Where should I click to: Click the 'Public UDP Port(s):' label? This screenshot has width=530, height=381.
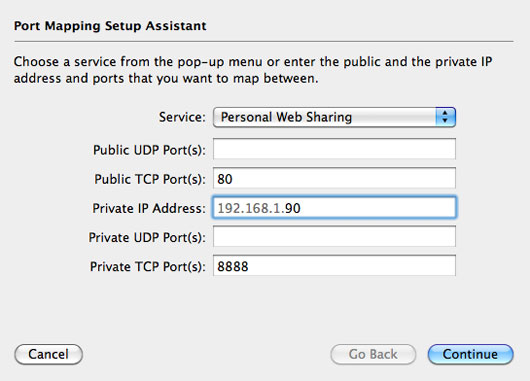click(149, 150)
